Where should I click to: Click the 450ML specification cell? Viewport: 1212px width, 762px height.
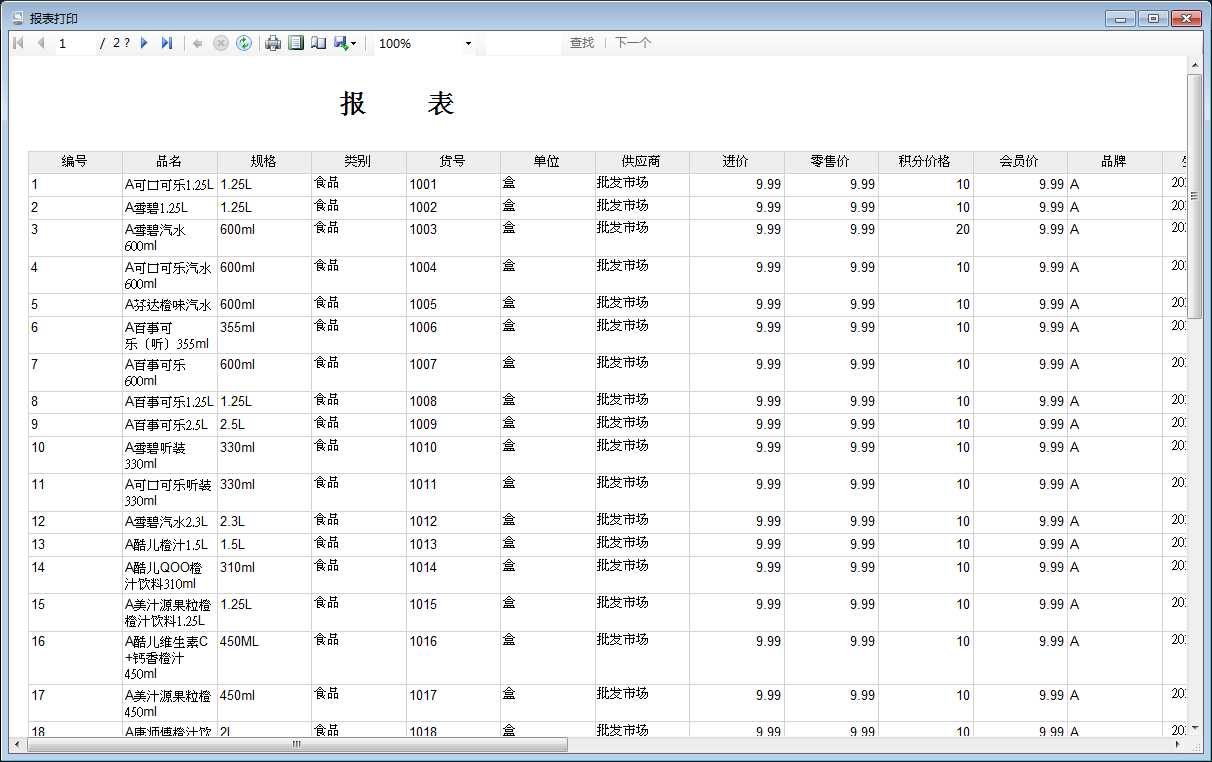pos(264,658)
